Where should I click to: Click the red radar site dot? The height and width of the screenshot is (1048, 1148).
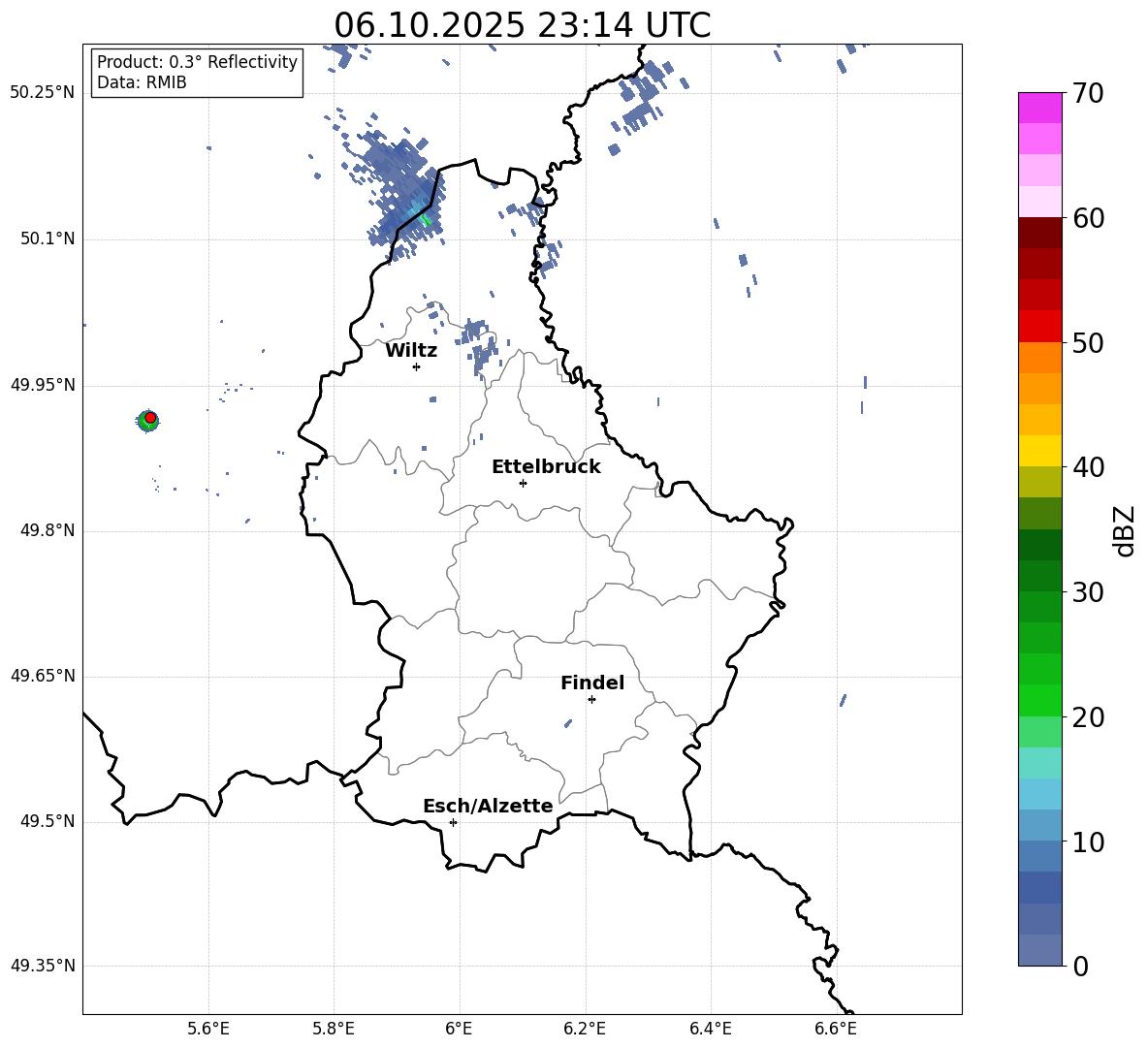click(150, 417)
